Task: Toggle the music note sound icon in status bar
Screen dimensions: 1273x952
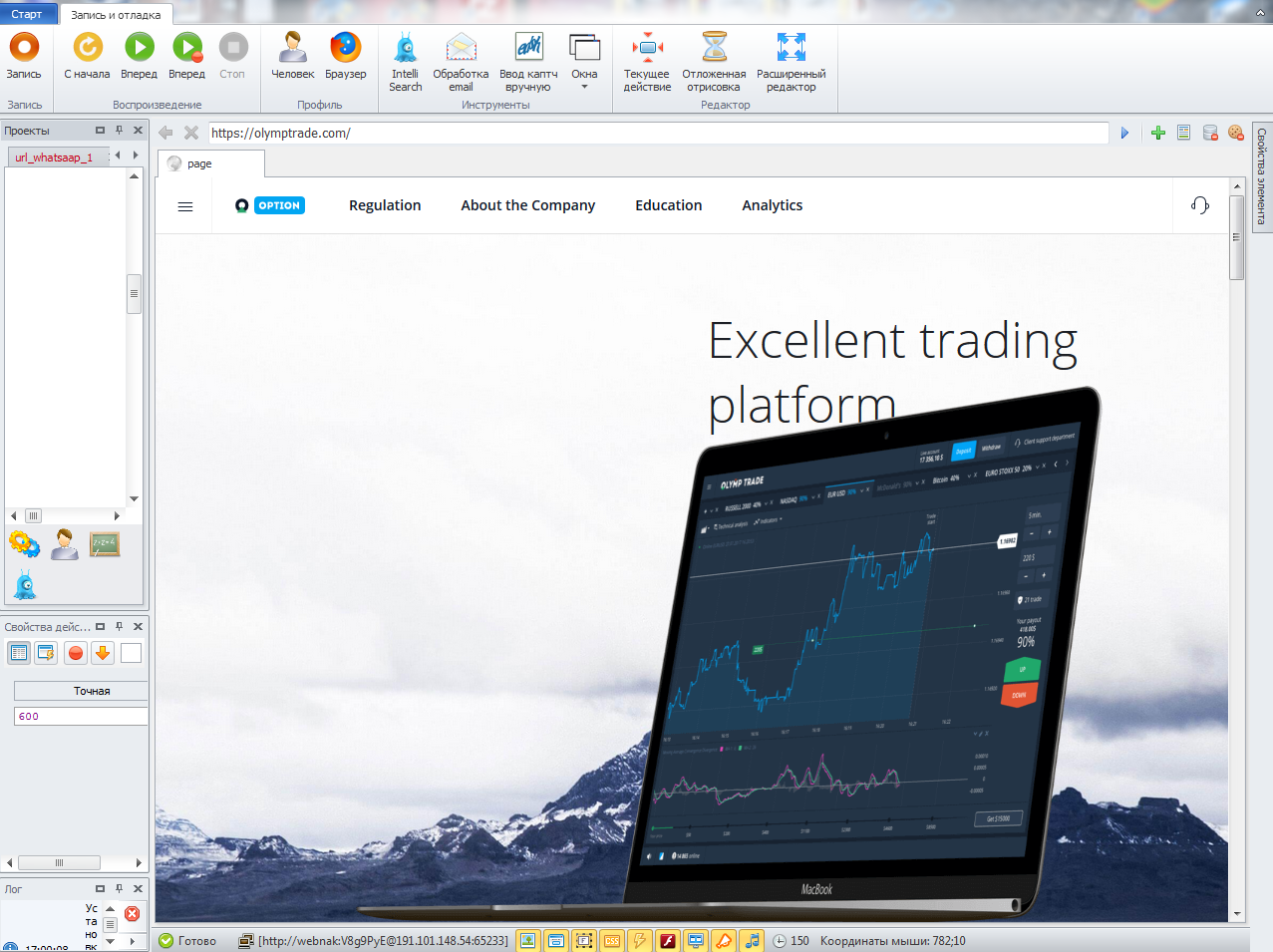Action: [x=752, y=940]
